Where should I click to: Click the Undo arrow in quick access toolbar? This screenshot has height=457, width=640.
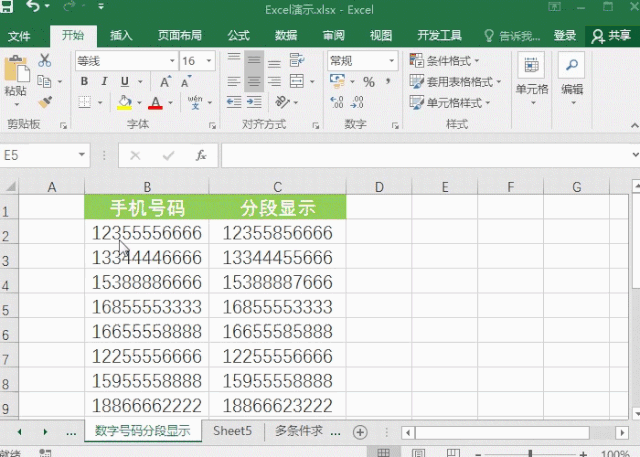pos(33,6)
